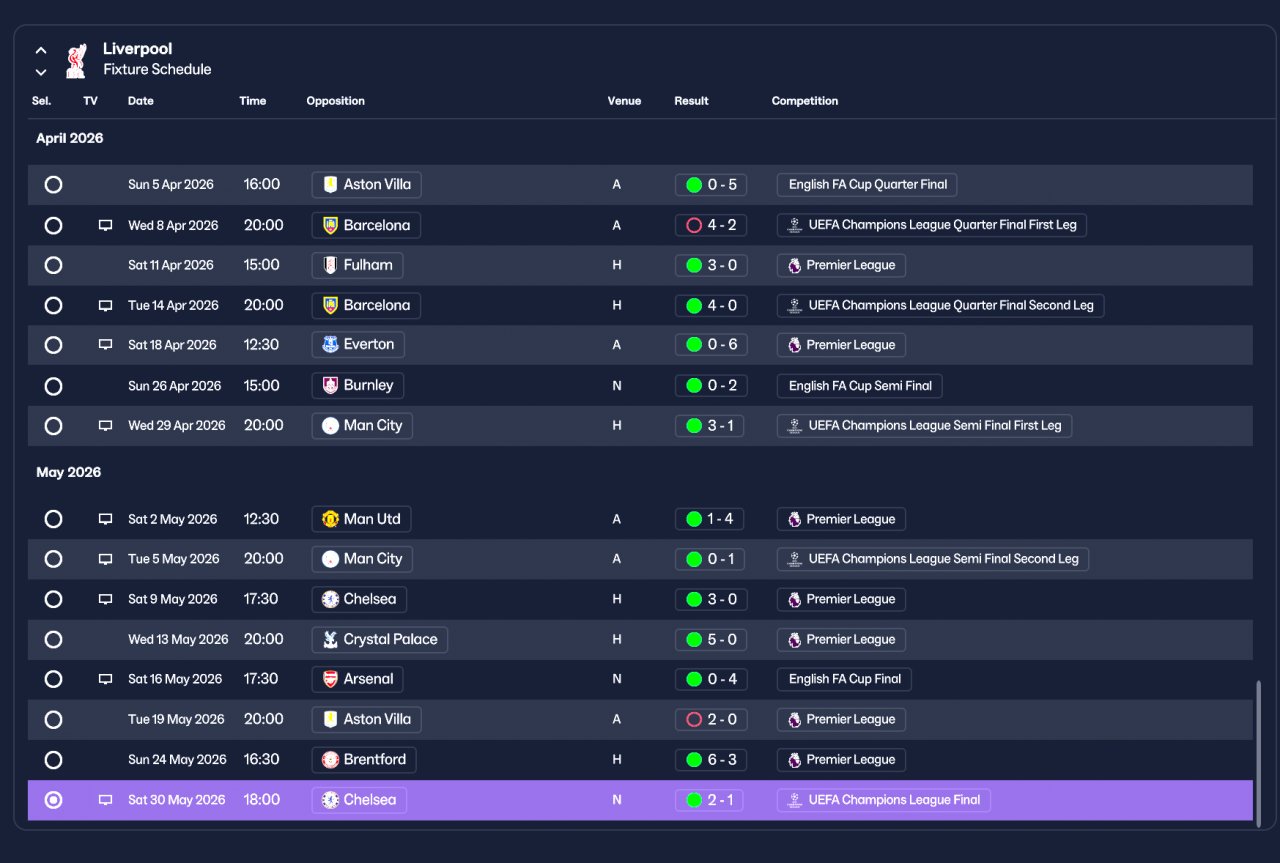Viewport: 1280px width, 863px height.
Task: Click Man City crest in the 29 Apr row
Action: (330, 426)
